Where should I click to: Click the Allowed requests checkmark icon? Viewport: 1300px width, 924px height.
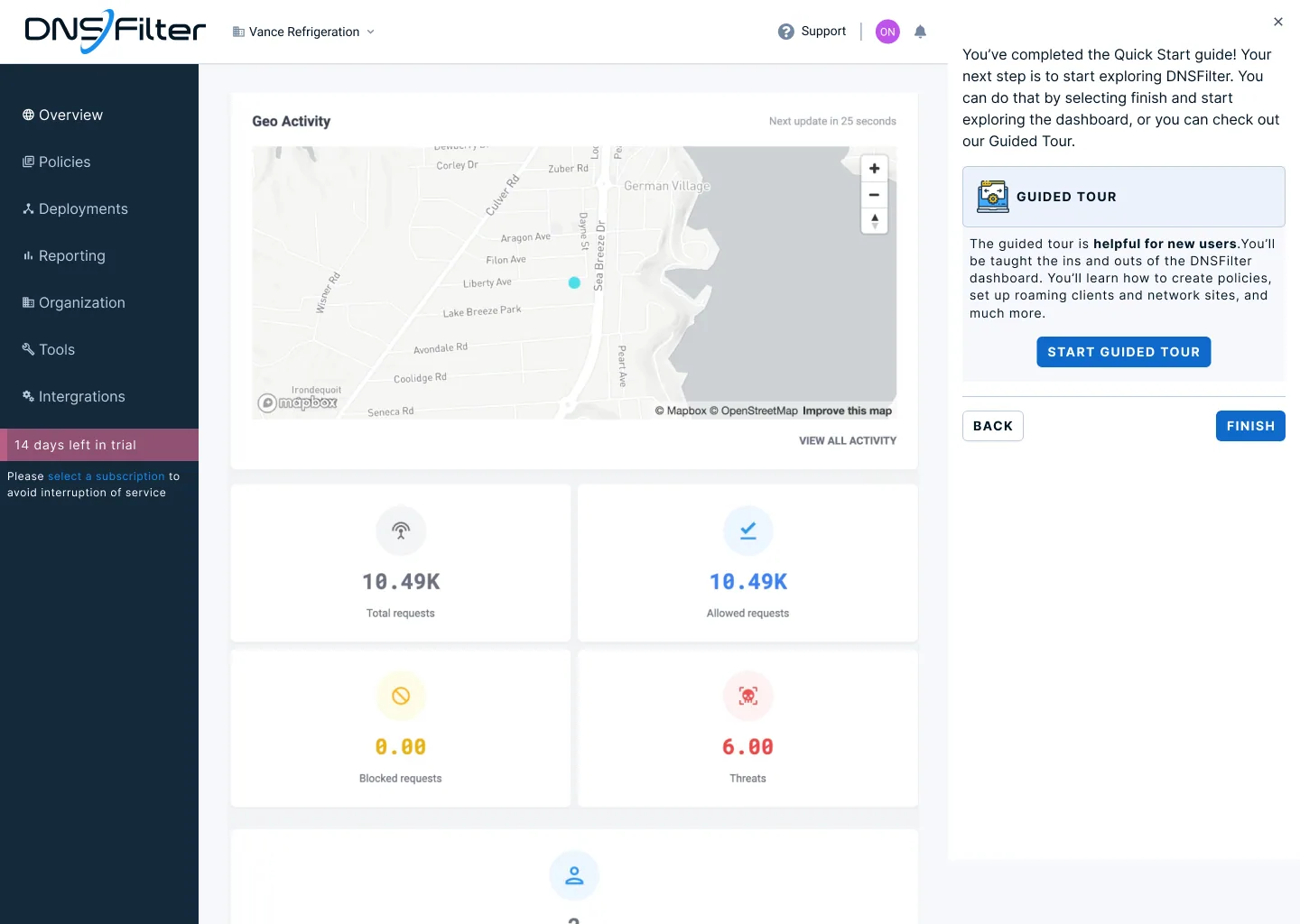click(x=747, y=531)
